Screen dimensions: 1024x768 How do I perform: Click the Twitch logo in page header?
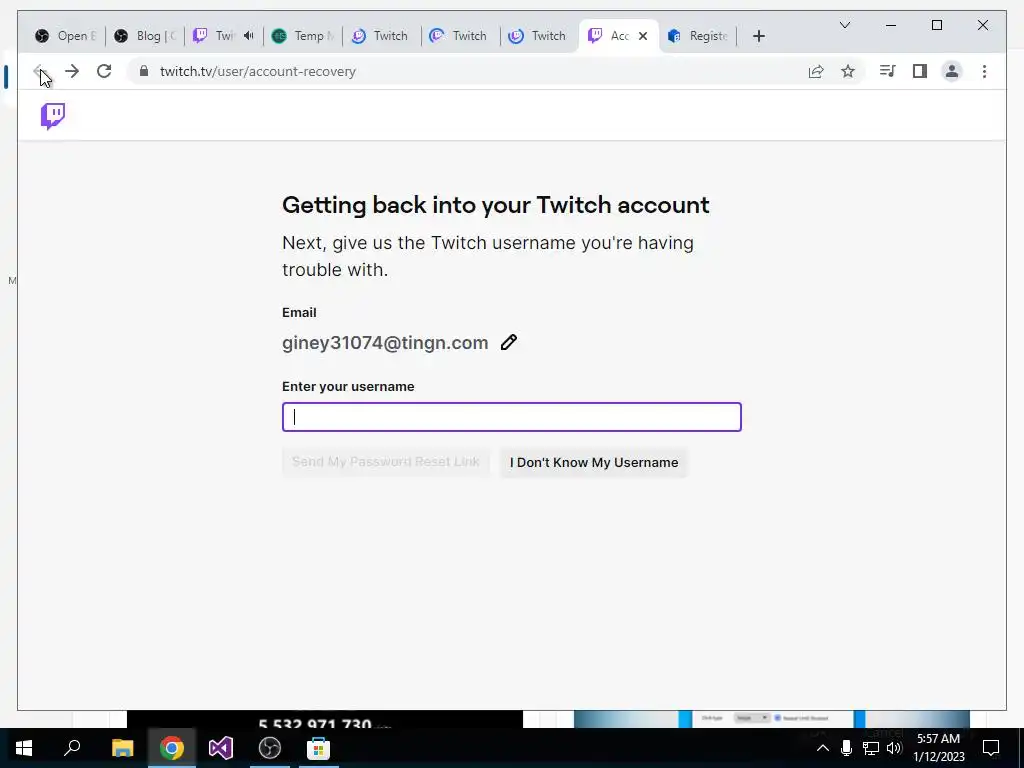(x=53, y=116)
